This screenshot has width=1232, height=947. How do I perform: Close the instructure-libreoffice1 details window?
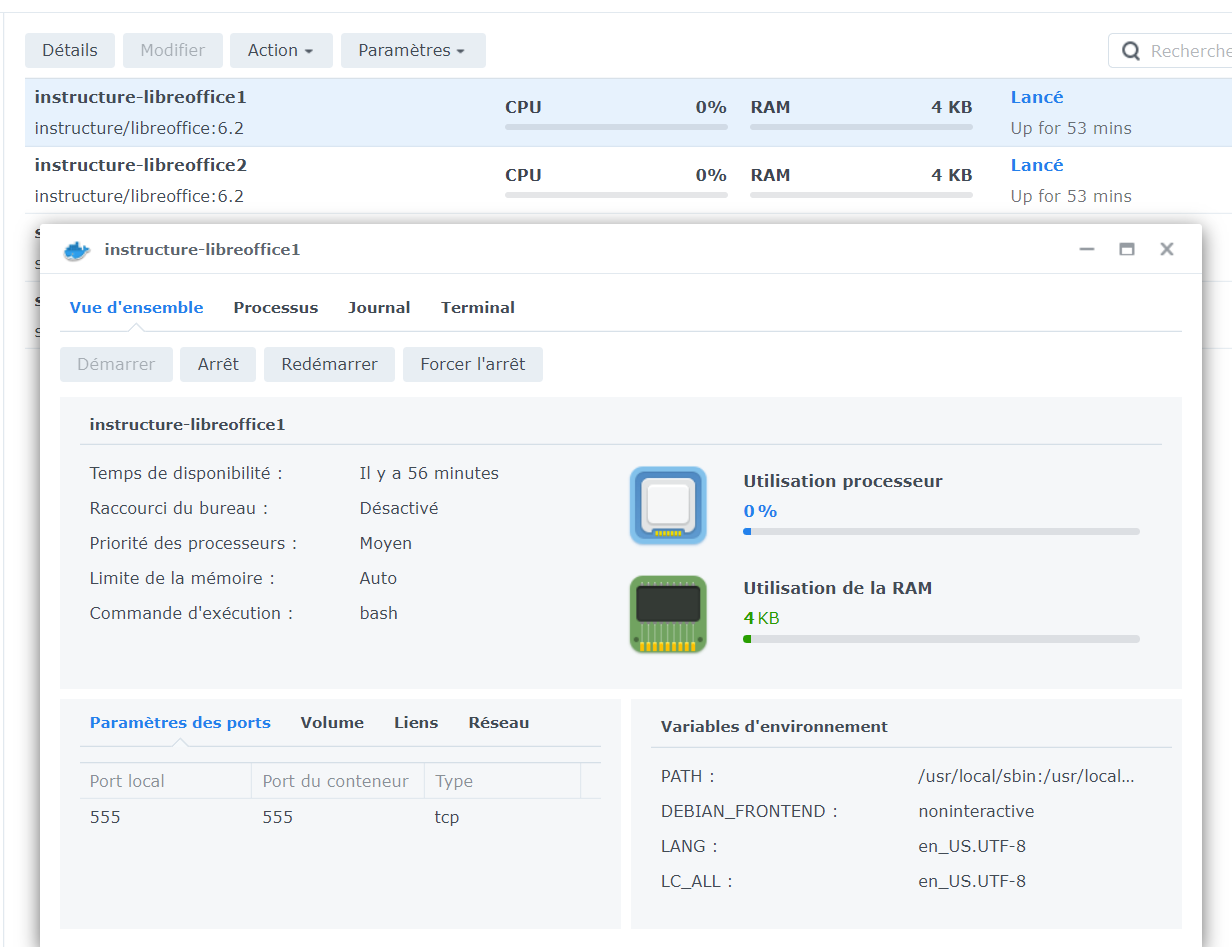pos(1166,250)
